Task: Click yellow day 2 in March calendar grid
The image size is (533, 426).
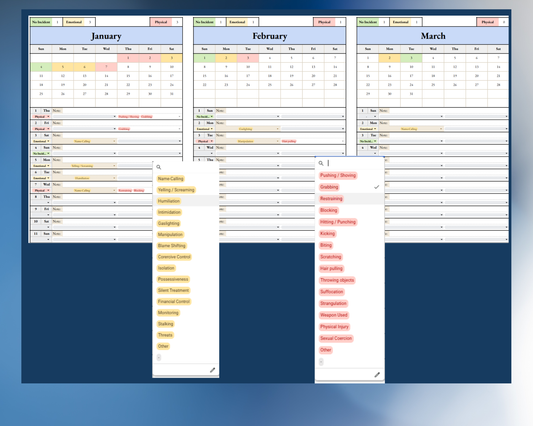Action: coord(390,58)
